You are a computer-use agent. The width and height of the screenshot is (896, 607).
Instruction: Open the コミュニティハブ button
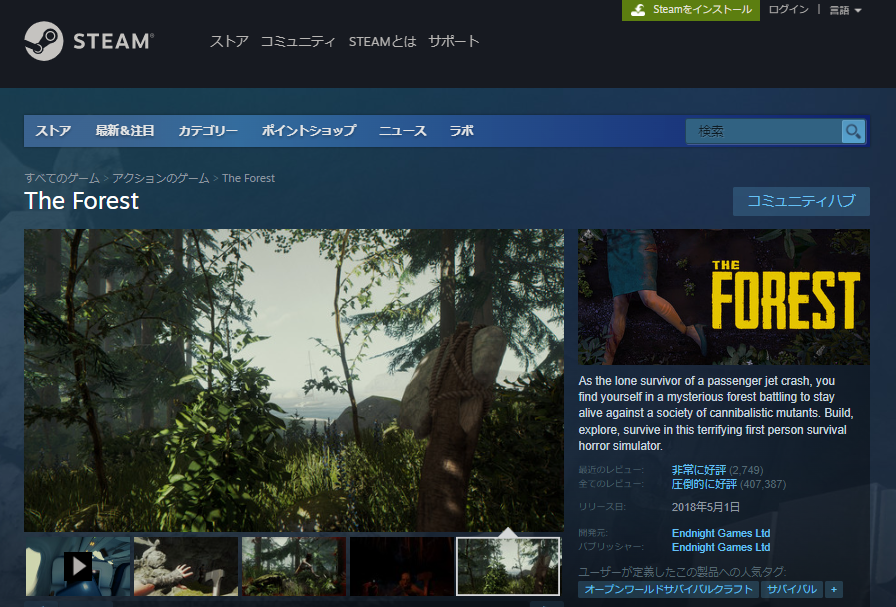tap(801, 201)
